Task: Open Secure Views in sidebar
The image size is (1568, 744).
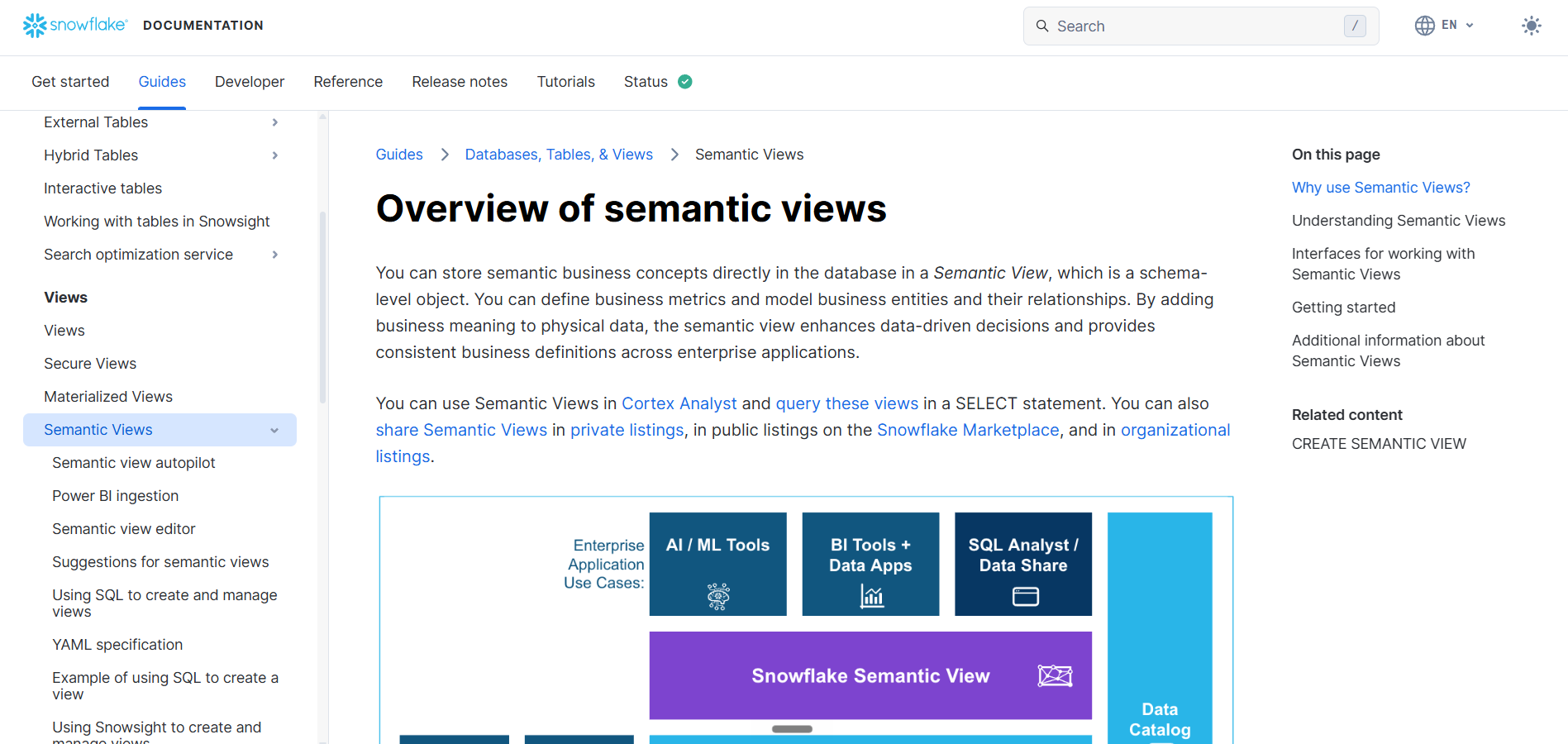Action: [90, 364]
